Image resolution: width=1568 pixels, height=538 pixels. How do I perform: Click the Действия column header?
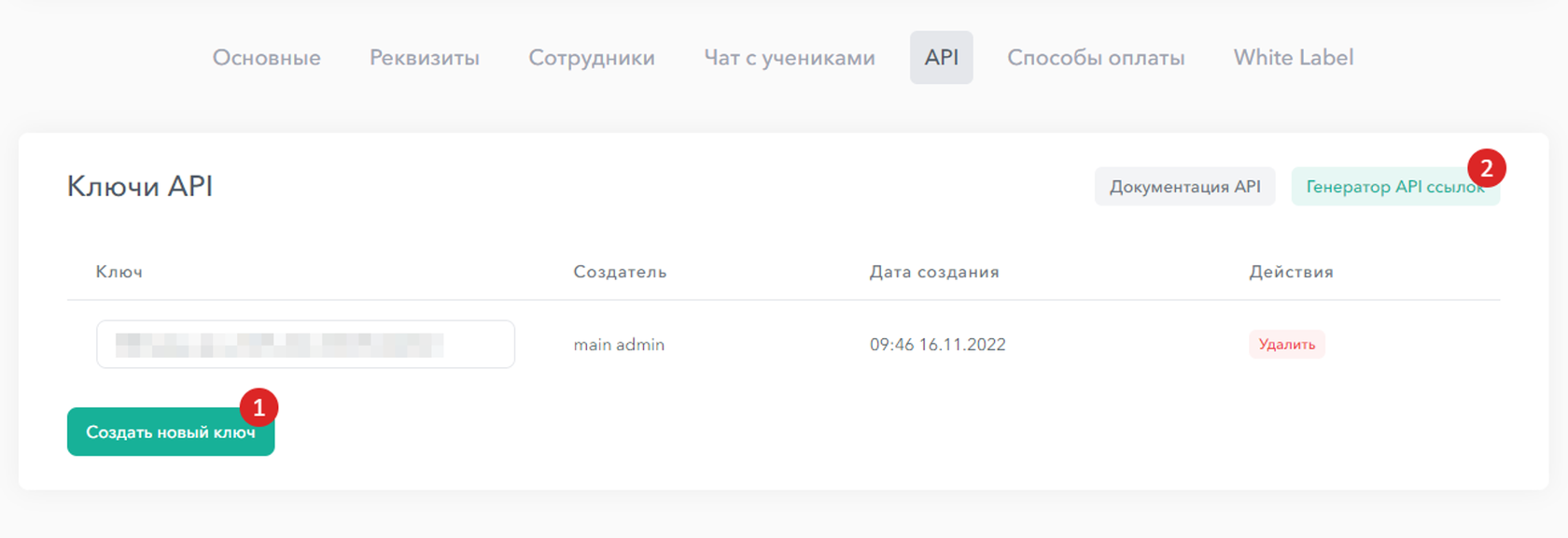coord(1292,272)
